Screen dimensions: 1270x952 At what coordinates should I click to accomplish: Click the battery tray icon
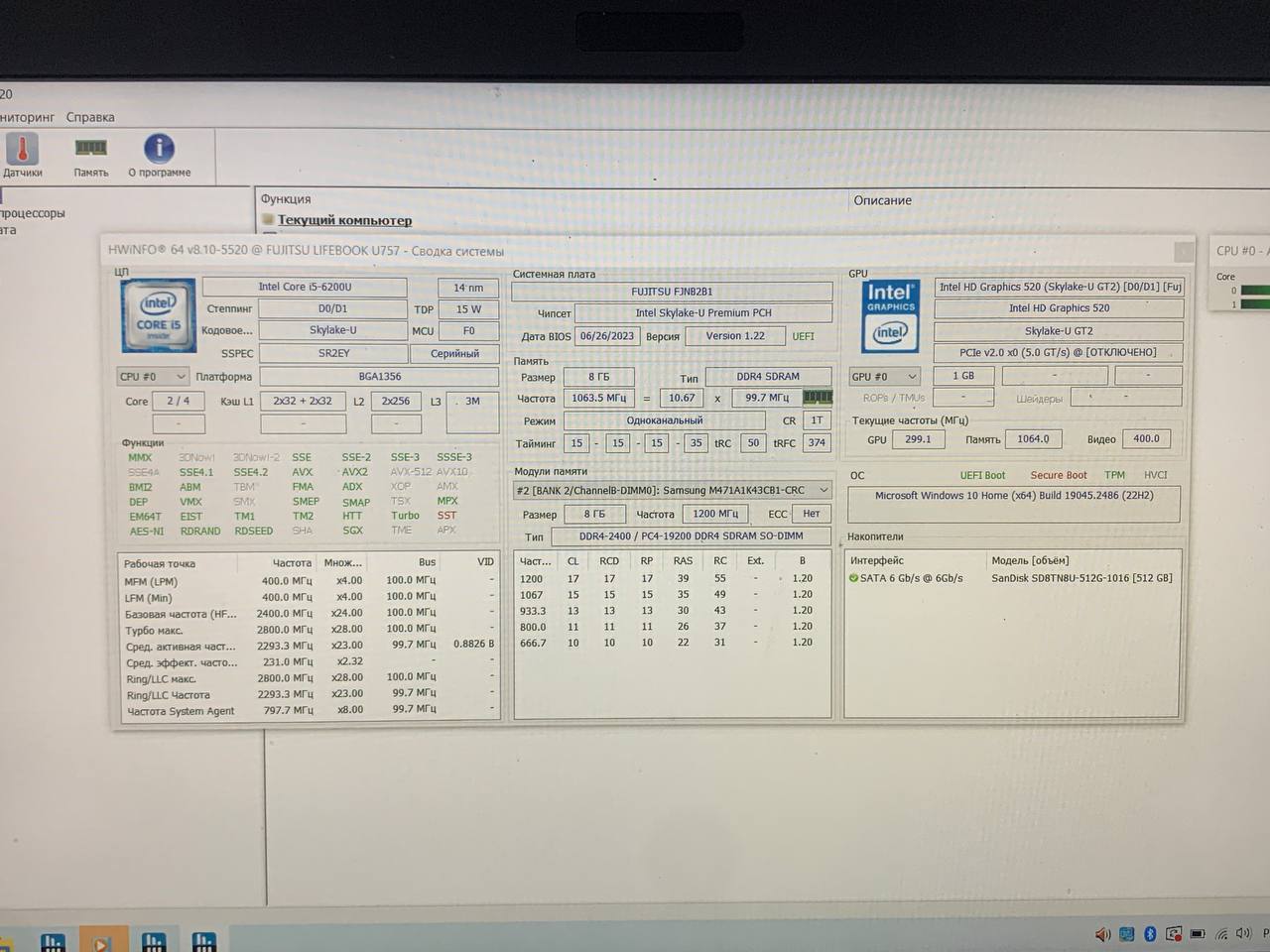[1198, 934]
